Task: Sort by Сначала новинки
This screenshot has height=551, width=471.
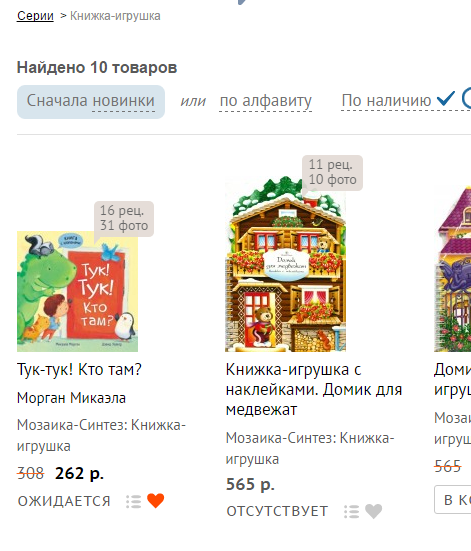Action: (91, 101)
